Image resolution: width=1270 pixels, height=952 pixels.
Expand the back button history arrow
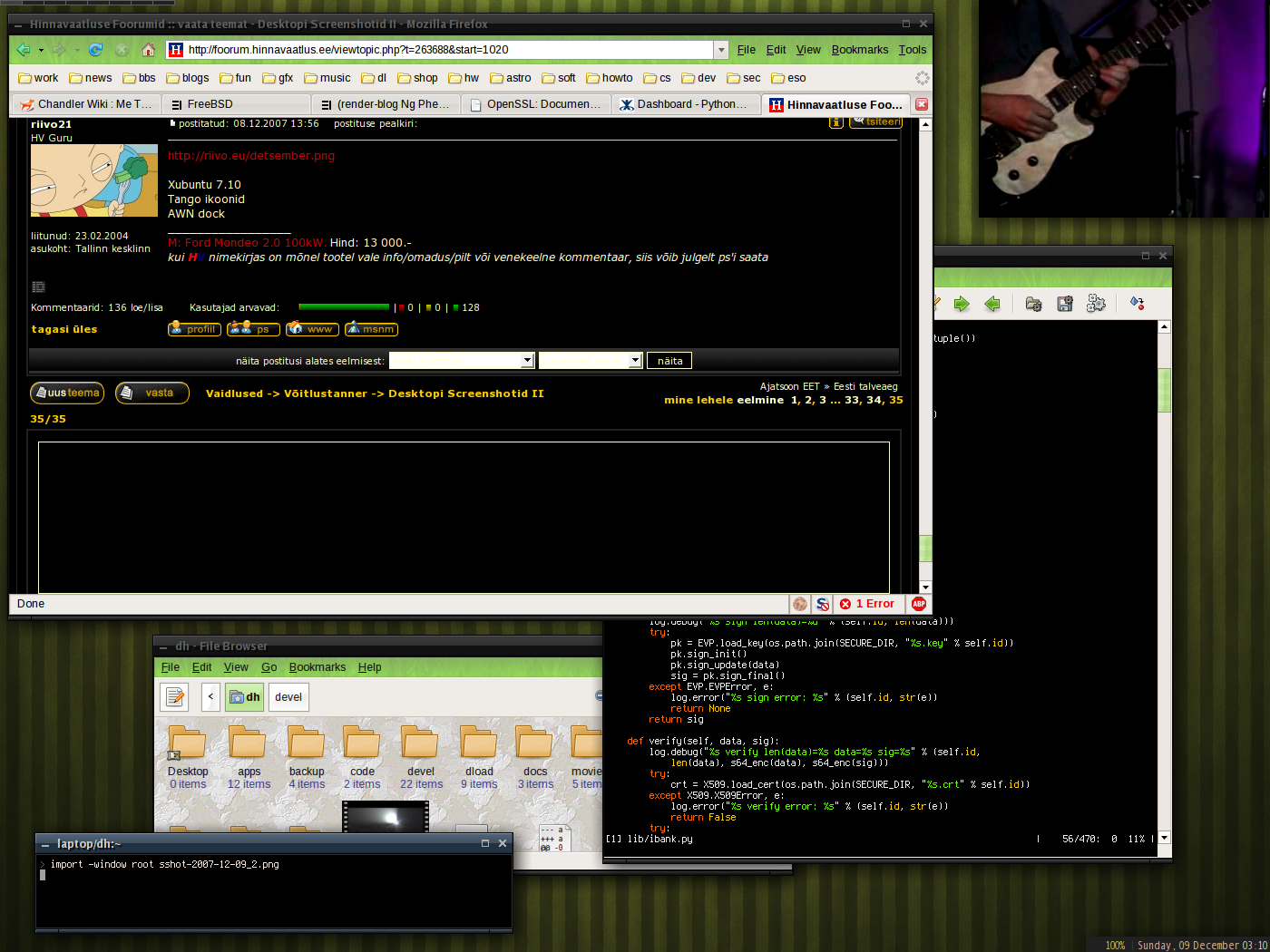click(41, 50)
